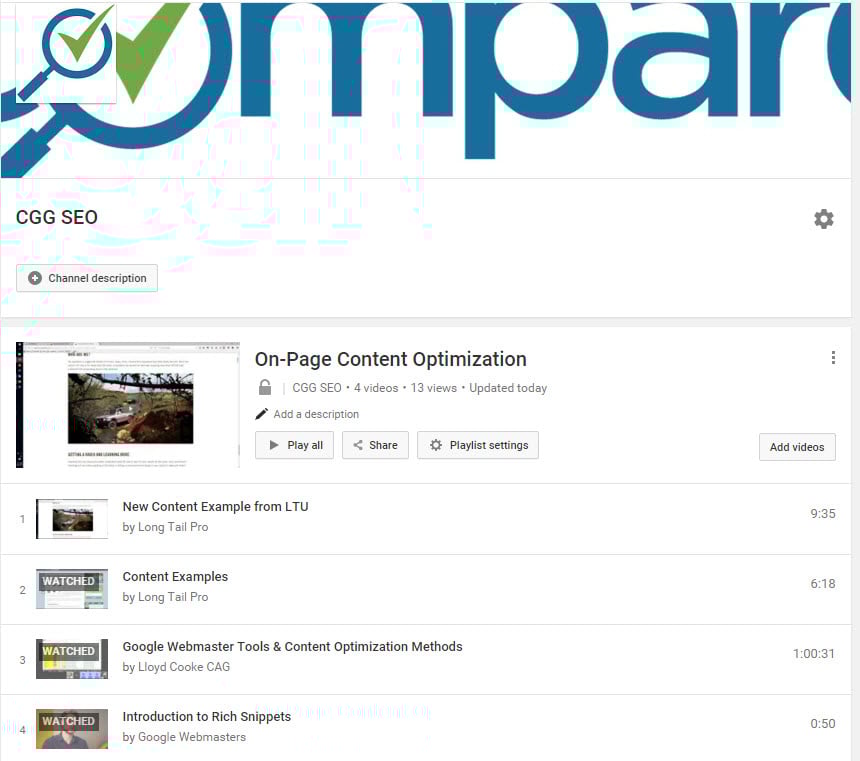Open 'New Content Example from LTU' video title
Image resolution: width=860 pixels, height=761 pixels.
click(216, 506)
